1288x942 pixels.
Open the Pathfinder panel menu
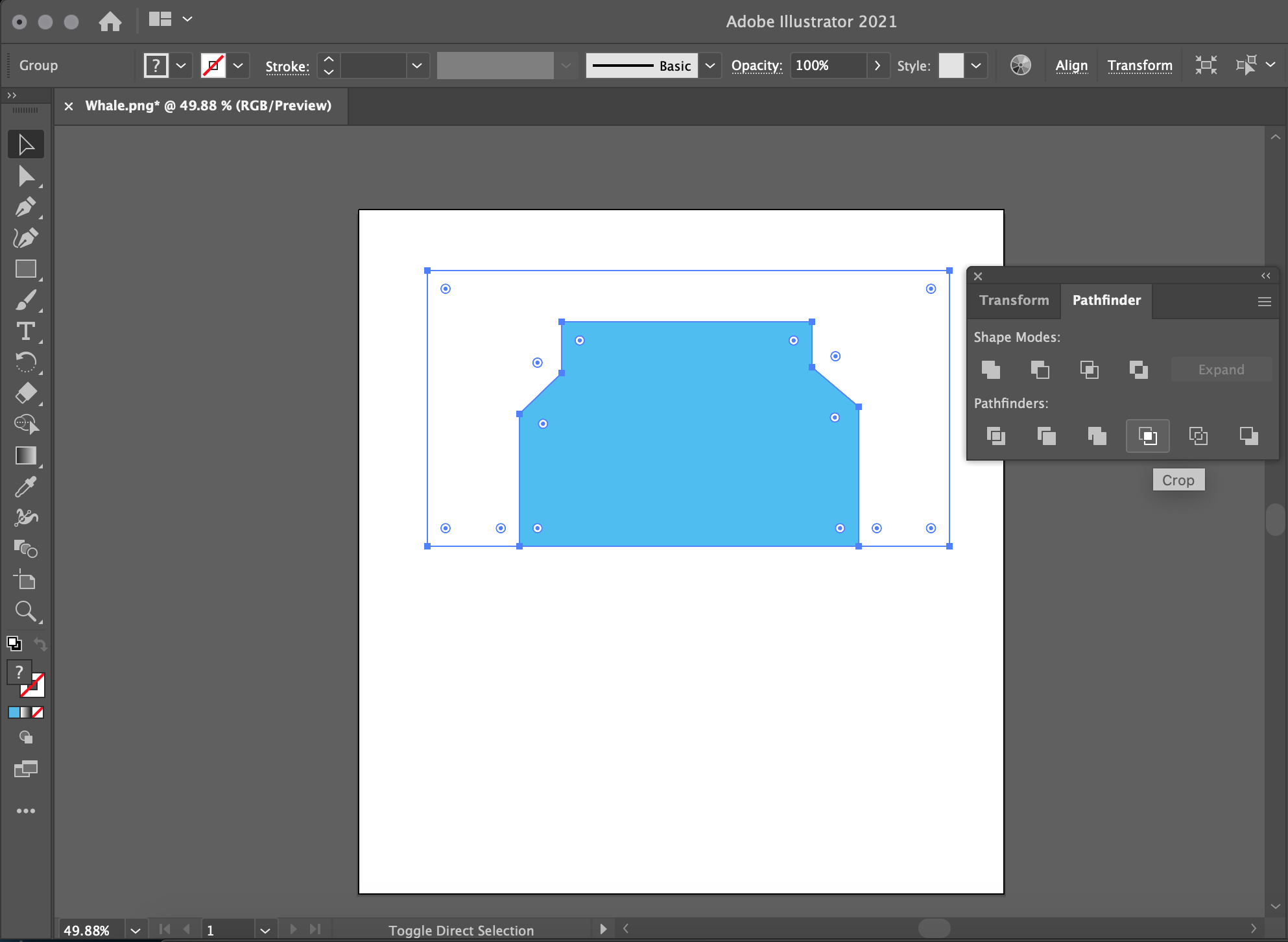[x=1263, y=300]
